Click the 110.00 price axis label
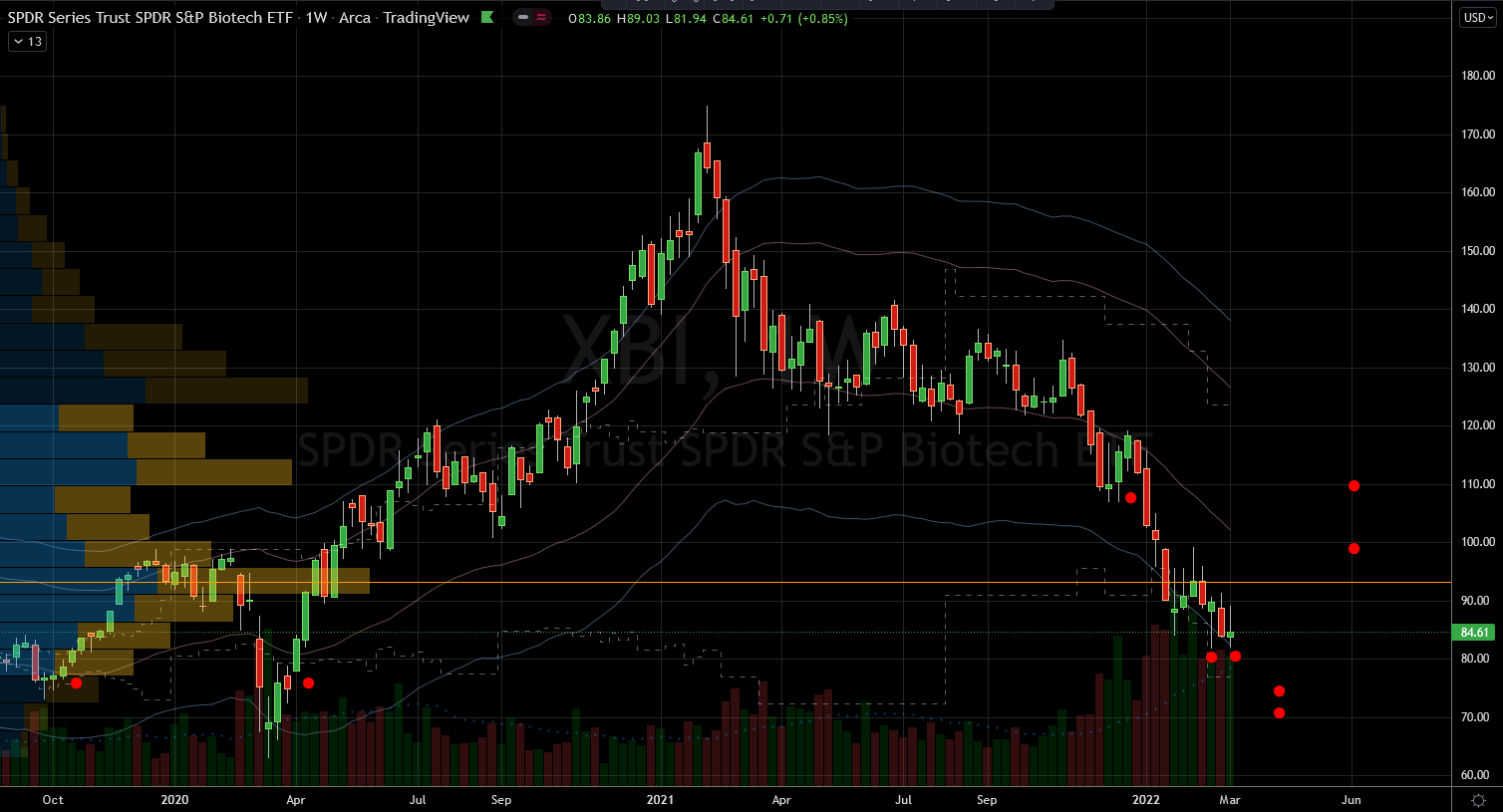This screenshot has width=1503, height=812. 1478,484
